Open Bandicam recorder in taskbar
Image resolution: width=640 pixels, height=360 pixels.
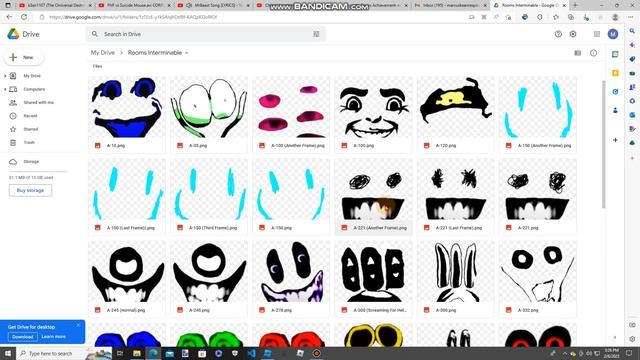(317, 353)
